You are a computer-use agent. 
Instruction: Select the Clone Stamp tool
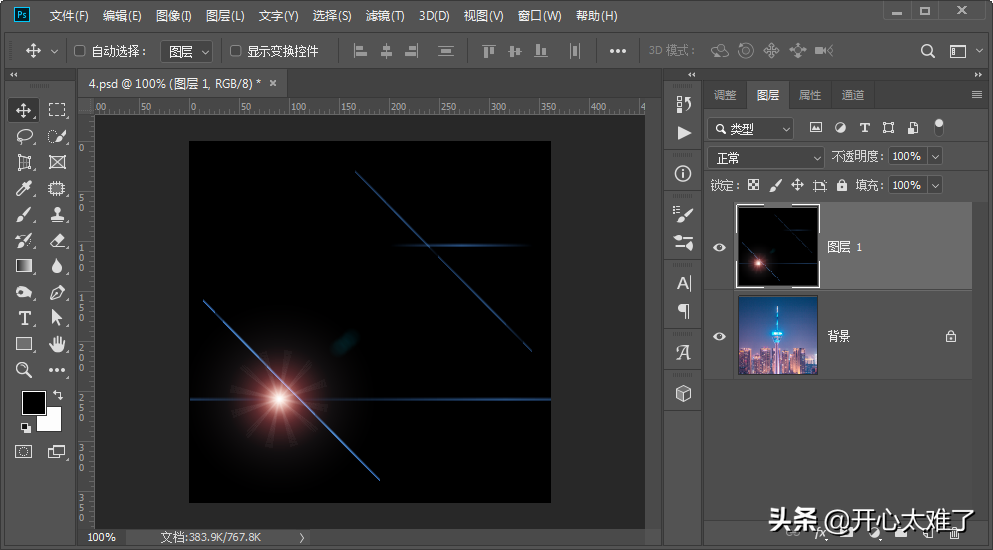click(x=57, y=215)
